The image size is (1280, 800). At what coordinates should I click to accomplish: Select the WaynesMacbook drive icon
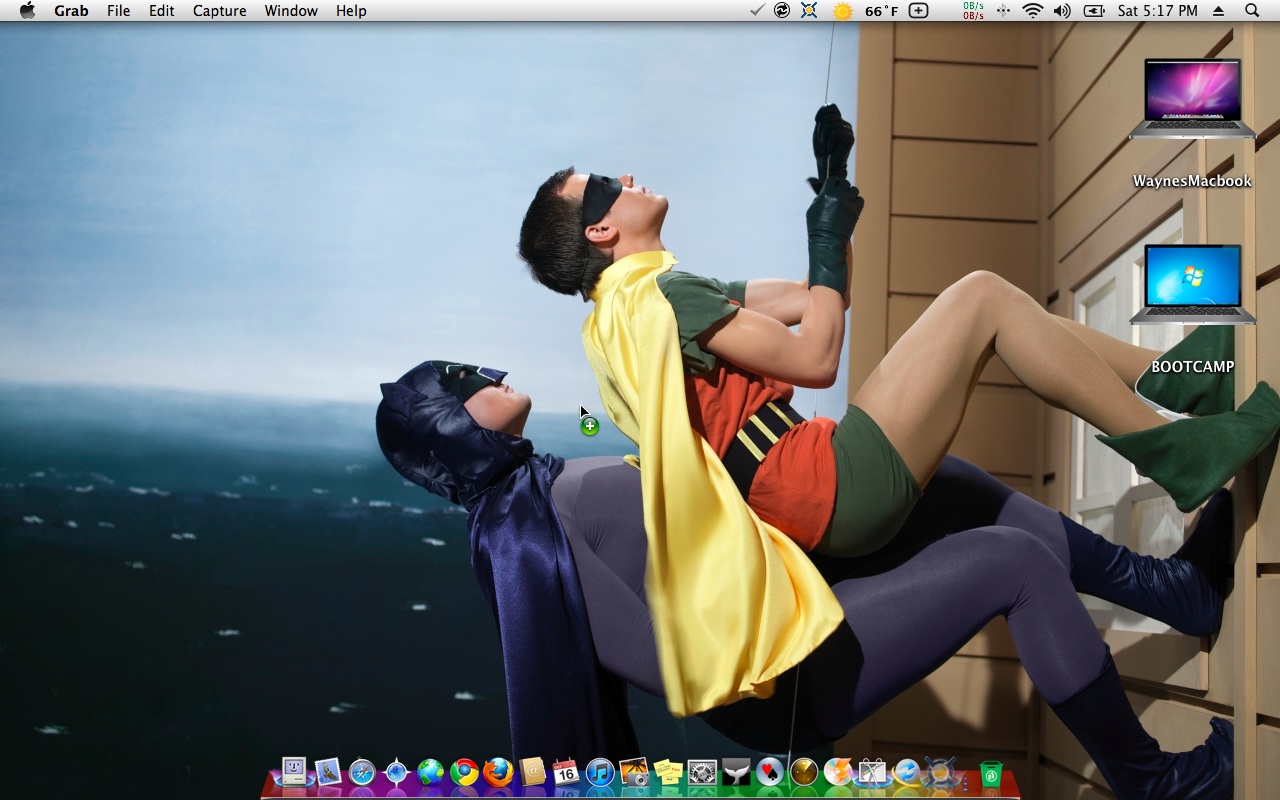coord(1192,98)
